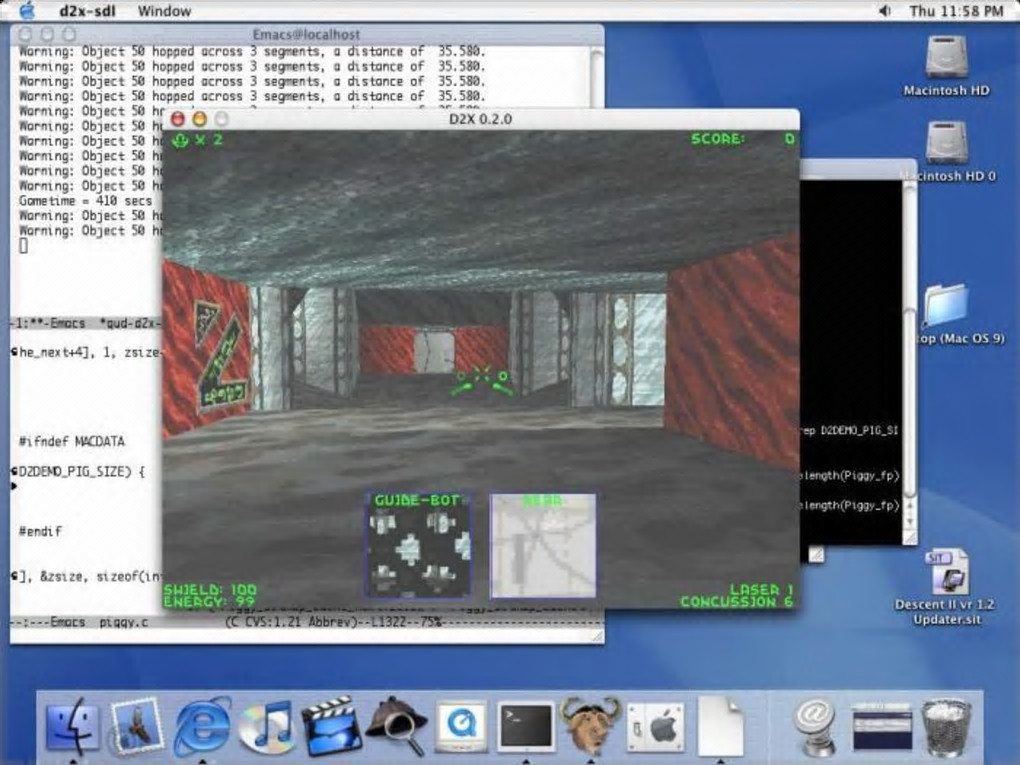
Task: Click the terminal window scrollbar down arrow
Action: coord(910,522)
